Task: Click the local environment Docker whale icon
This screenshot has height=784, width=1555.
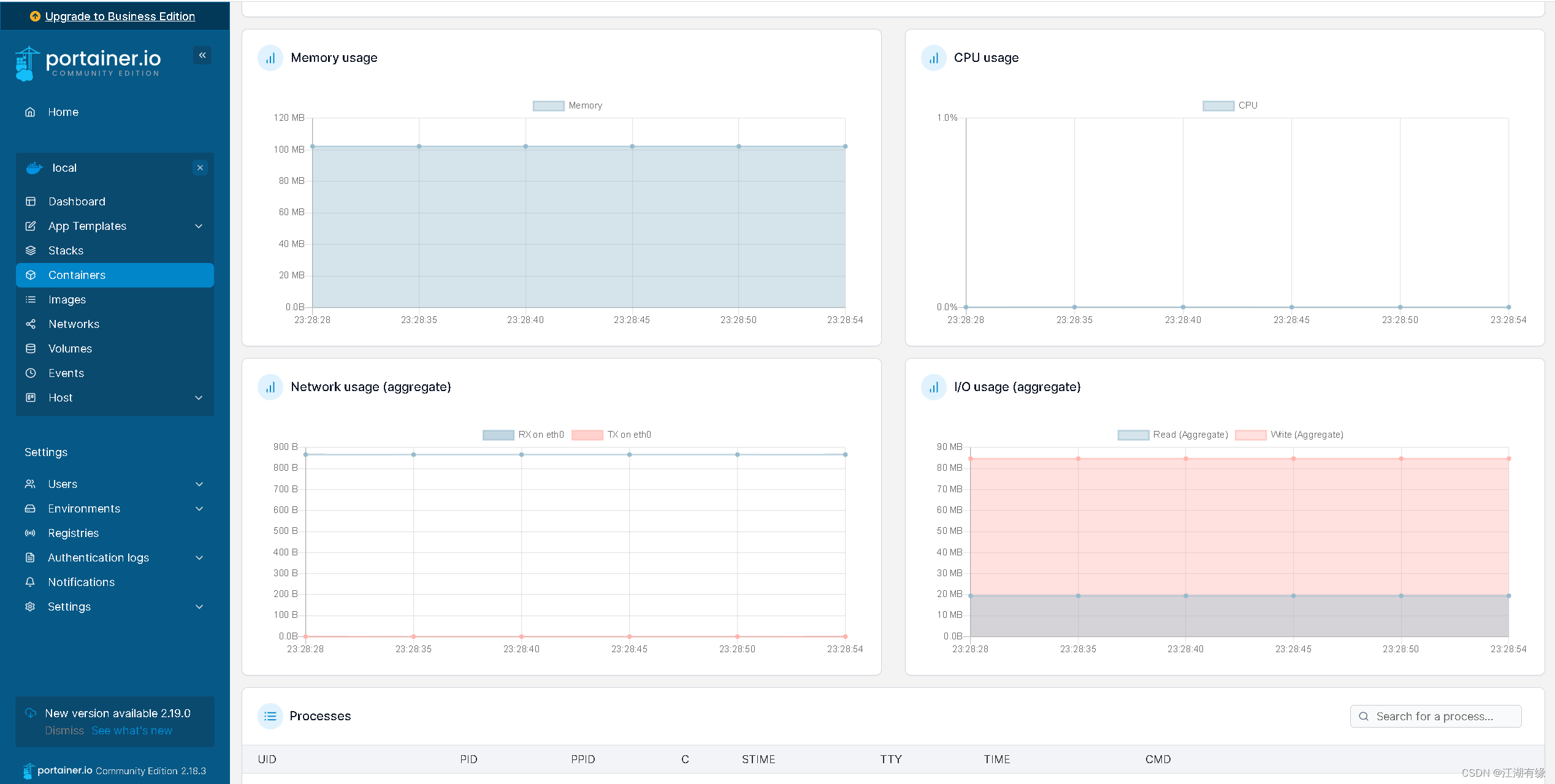Action: pos(34,168)
